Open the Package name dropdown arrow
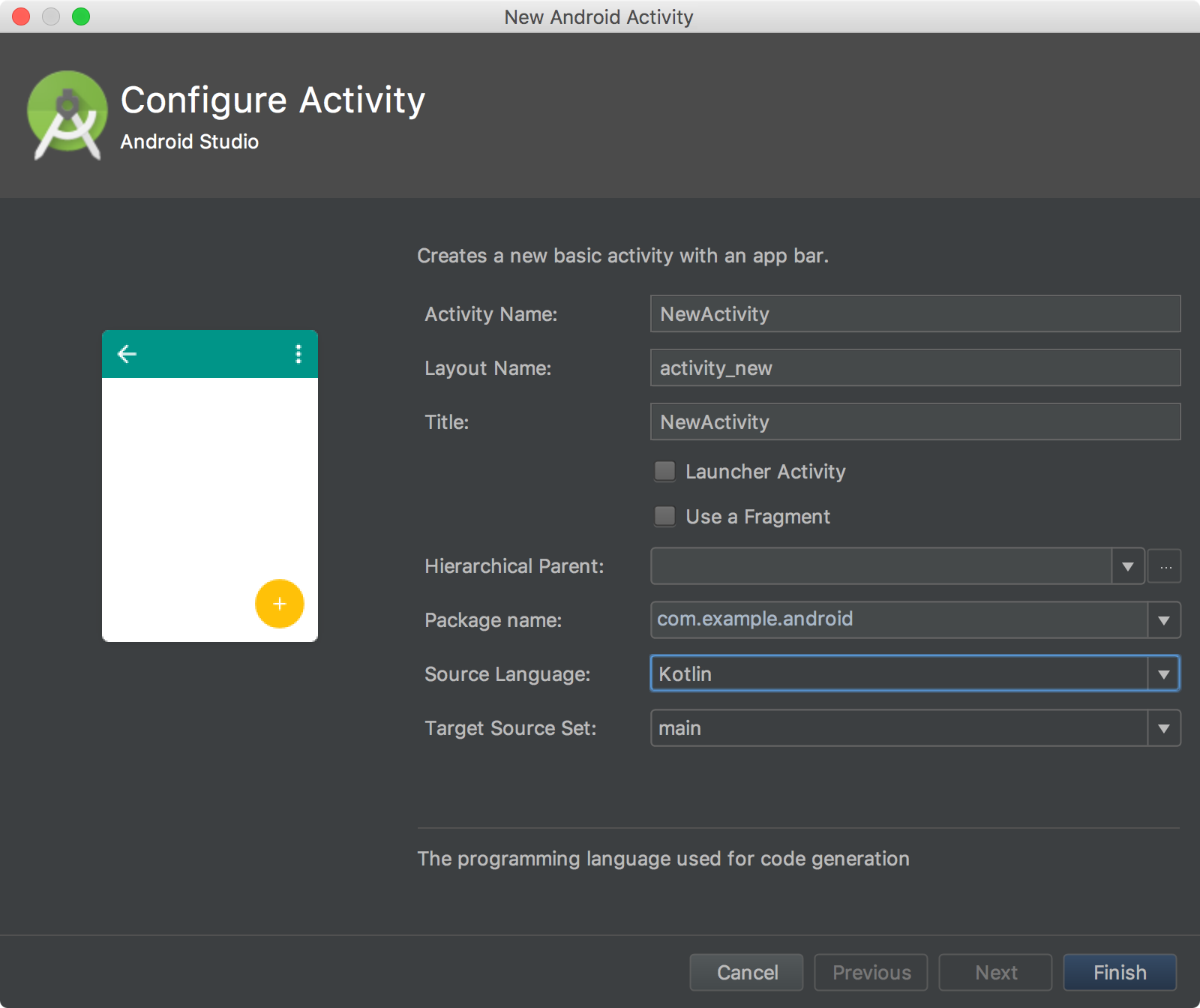The height and width of the screenshot is (1008, 1200). tap(1163, 620)
